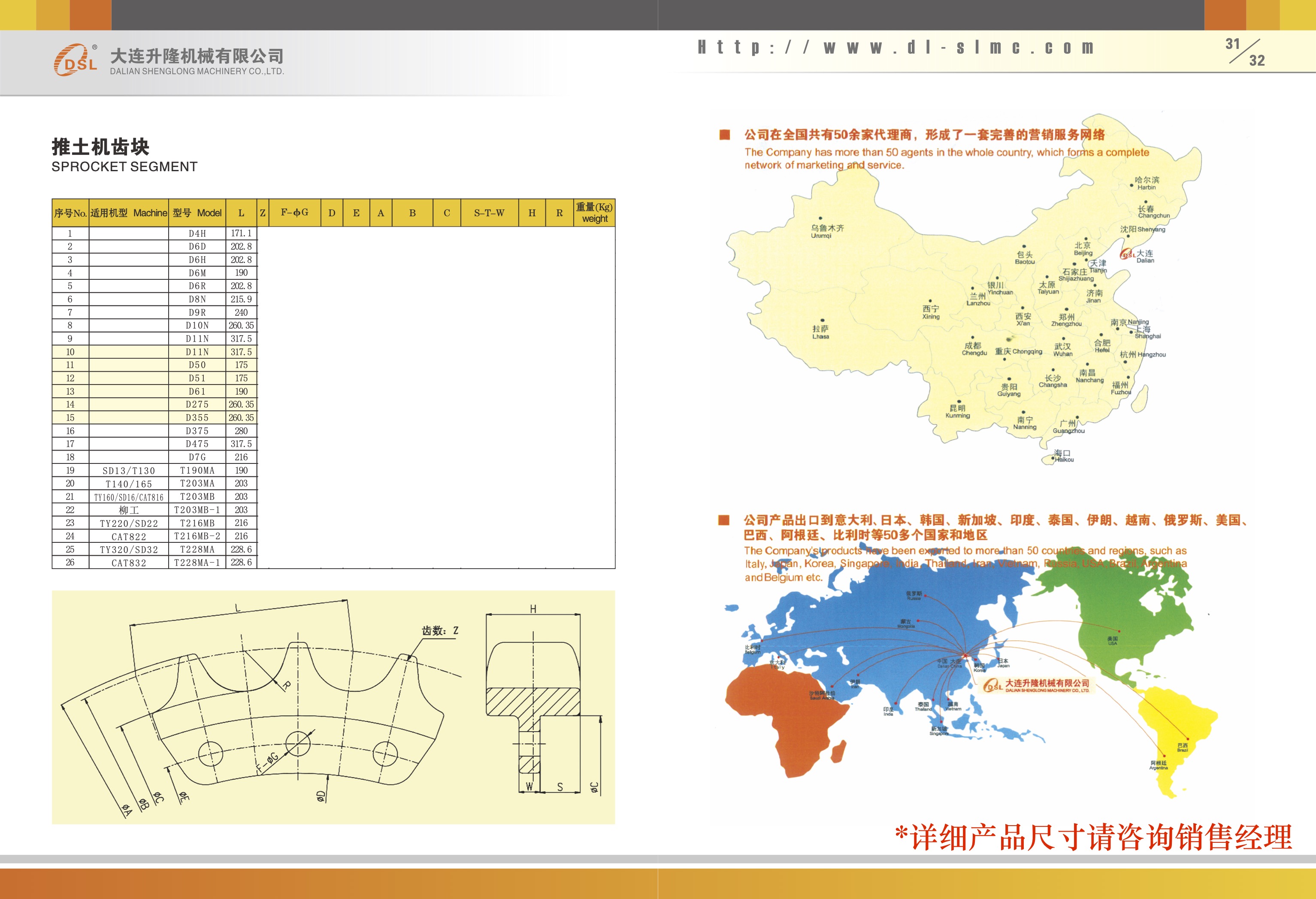This screenshot has width=1316, height=899.
Task: Select model cell D6D
Action: click(197, 246)
